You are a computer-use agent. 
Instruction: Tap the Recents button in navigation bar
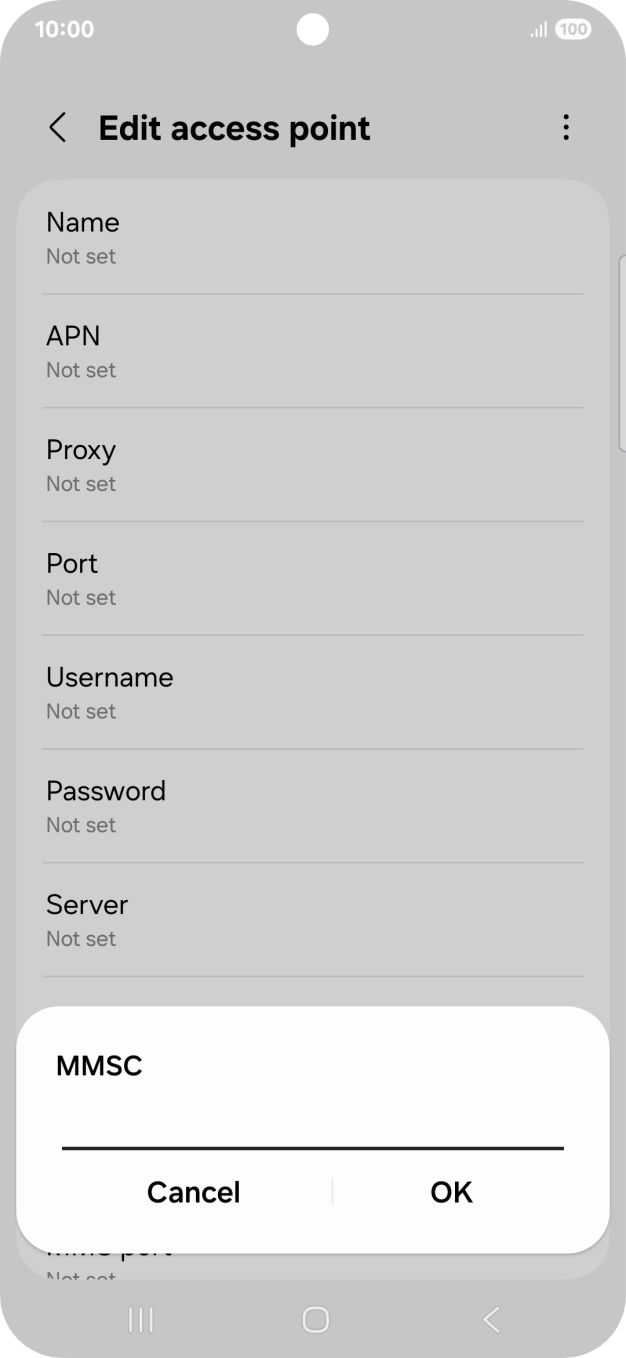point(140,1319)
